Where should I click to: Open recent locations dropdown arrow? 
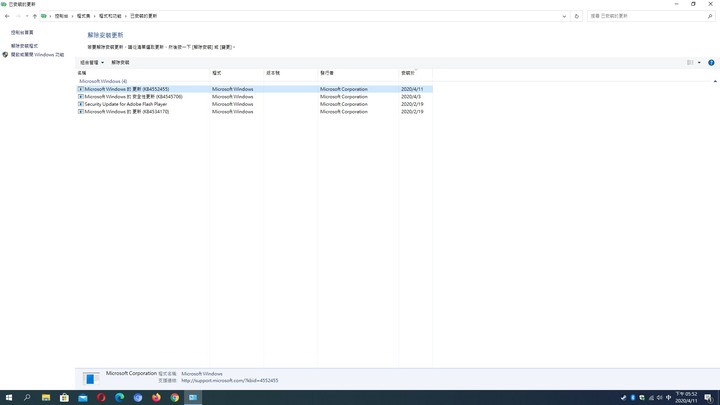[27, 16]
